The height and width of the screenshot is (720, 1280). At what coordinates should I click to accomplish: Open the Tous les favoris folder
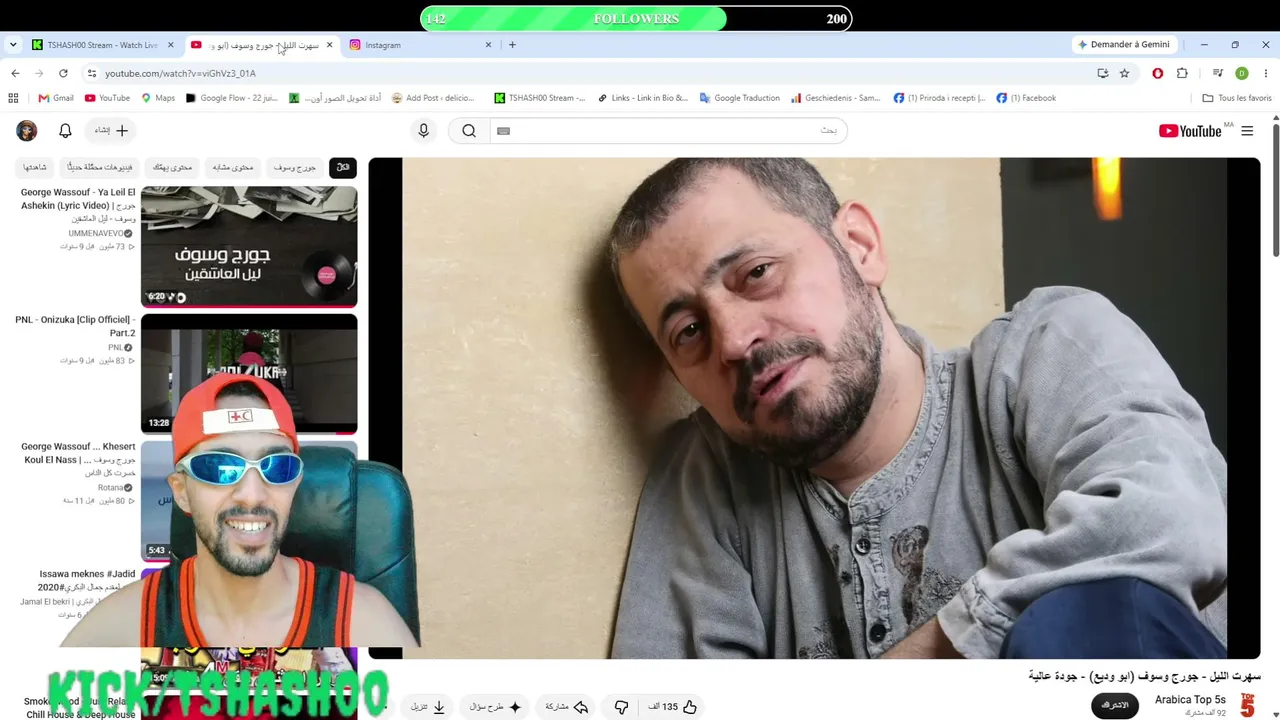[1237, 98]
